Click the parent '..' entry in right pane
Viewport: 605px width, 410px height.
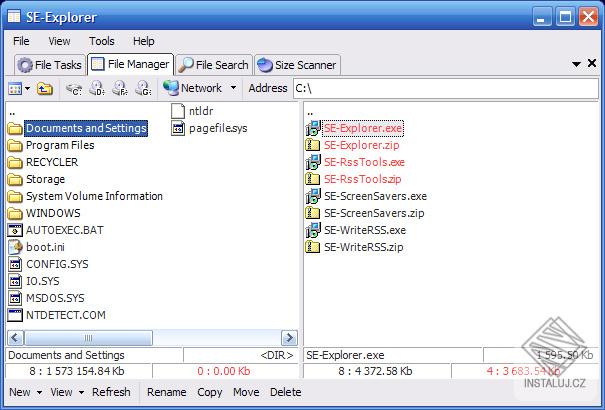pyautogui.click(x=310, y=113)
